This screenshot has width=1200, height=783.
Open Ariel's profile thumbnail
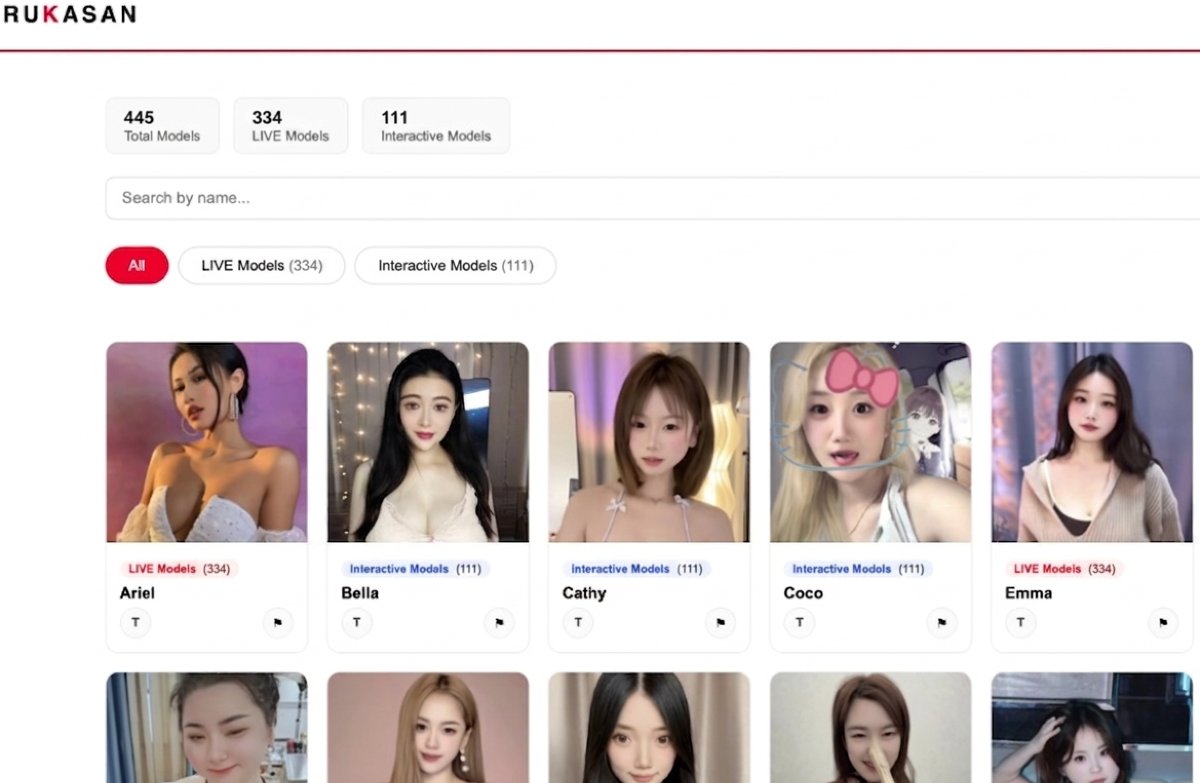tap(207, 442)
